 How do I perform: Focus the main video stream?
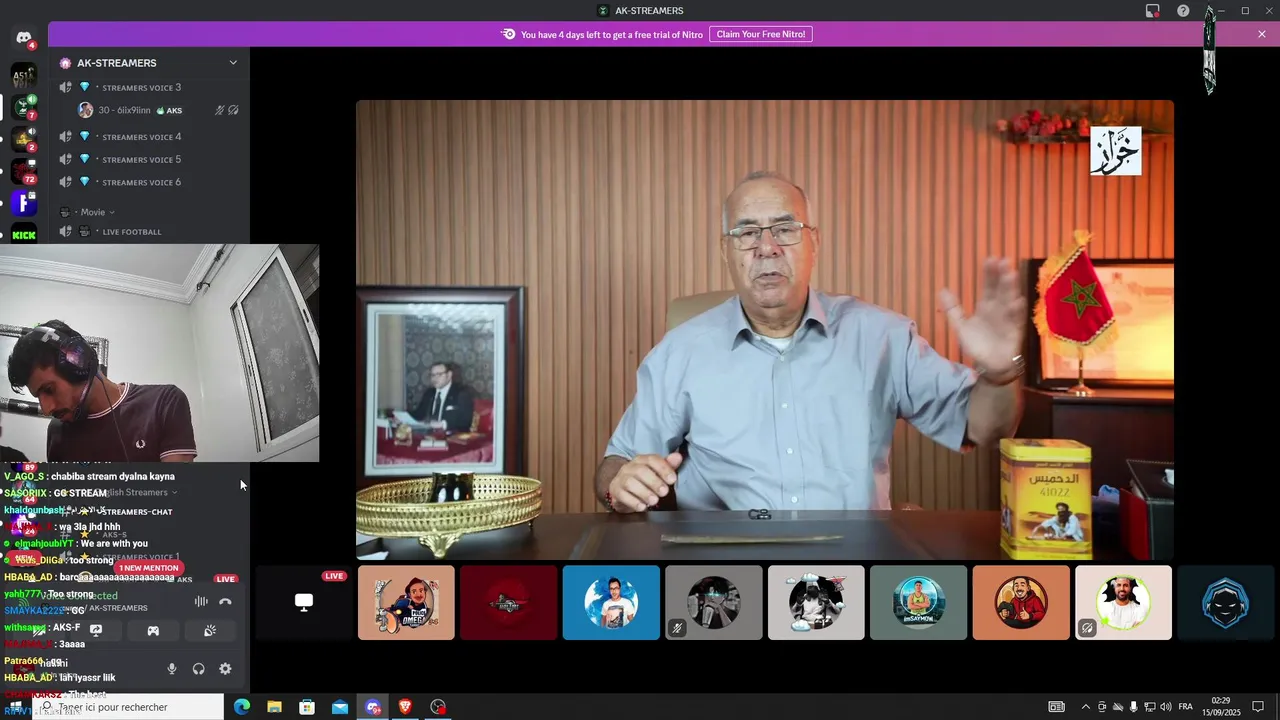click(x=765, y=330)
